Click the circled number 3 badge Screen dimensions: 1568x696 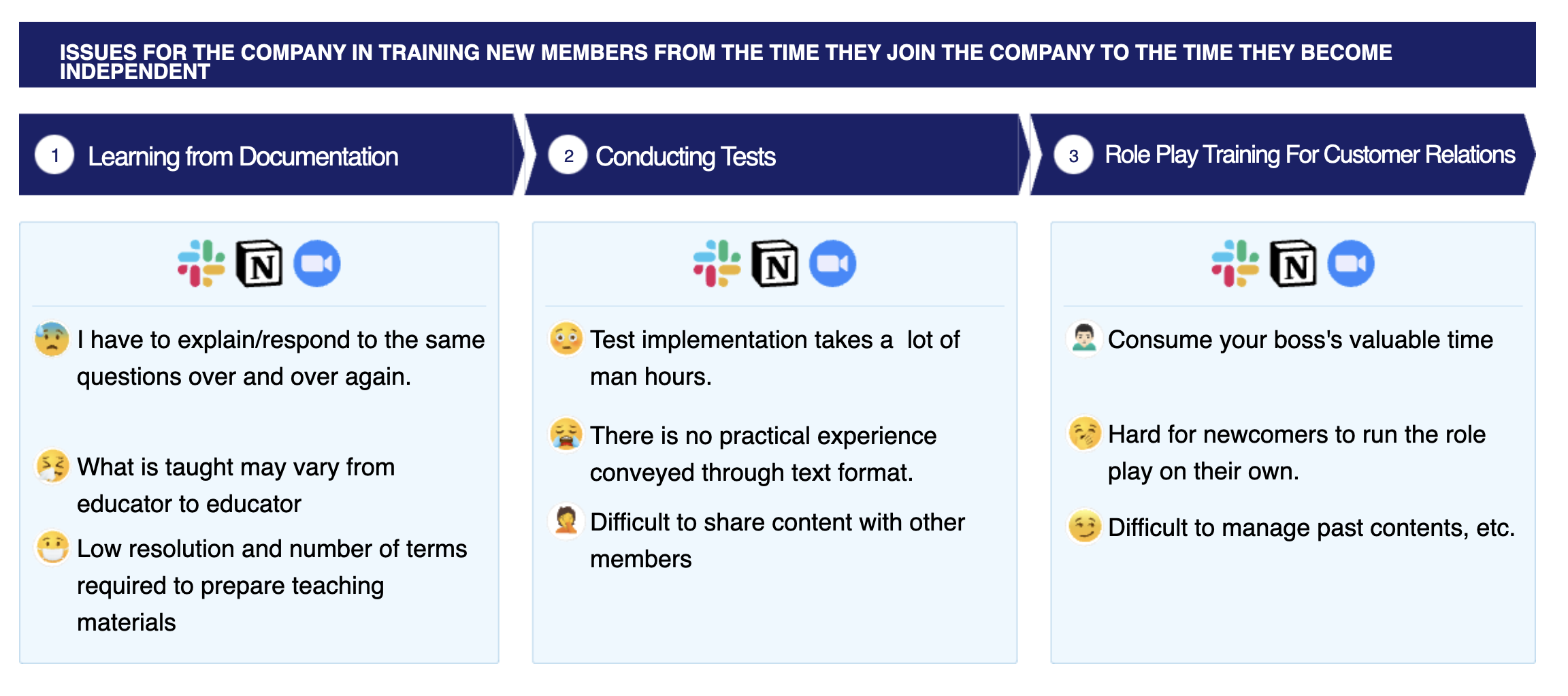tap(1073, 155)
